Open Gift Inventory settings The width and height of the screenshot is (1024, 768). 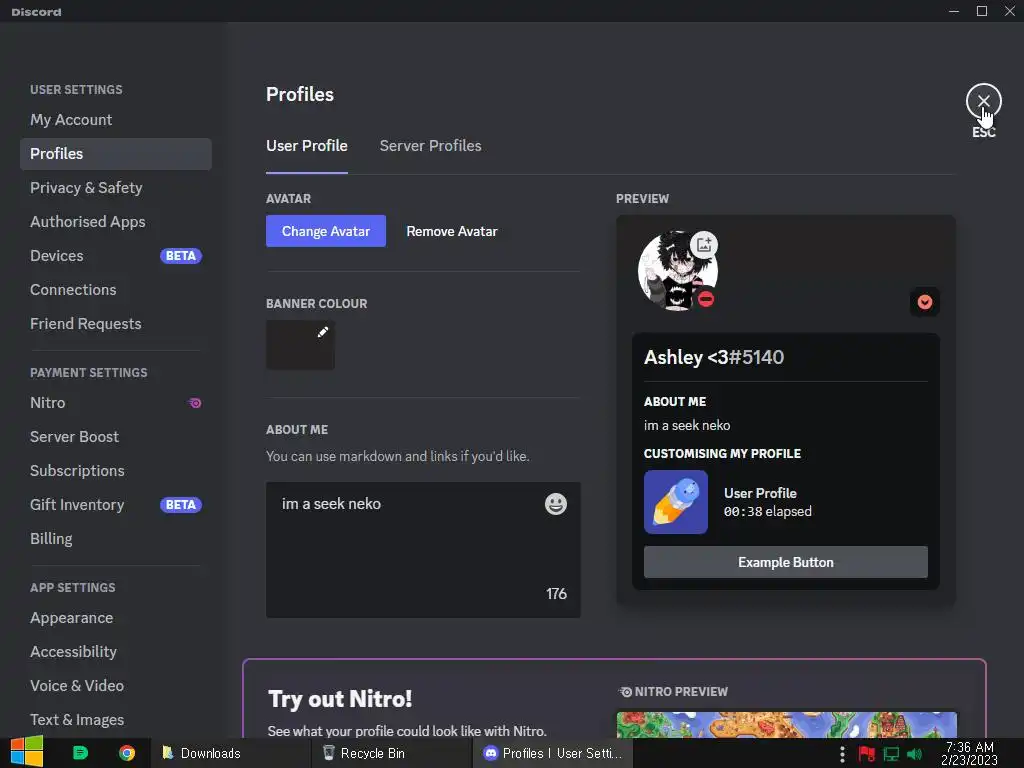click(x=116, y=504)
